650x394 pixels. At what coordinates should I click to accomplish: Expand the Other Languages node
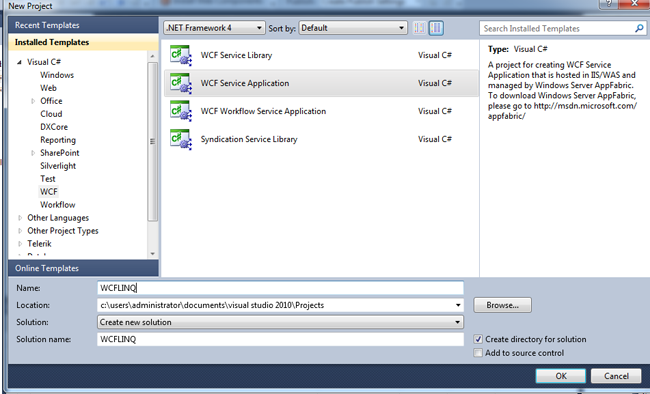(20, 218)
